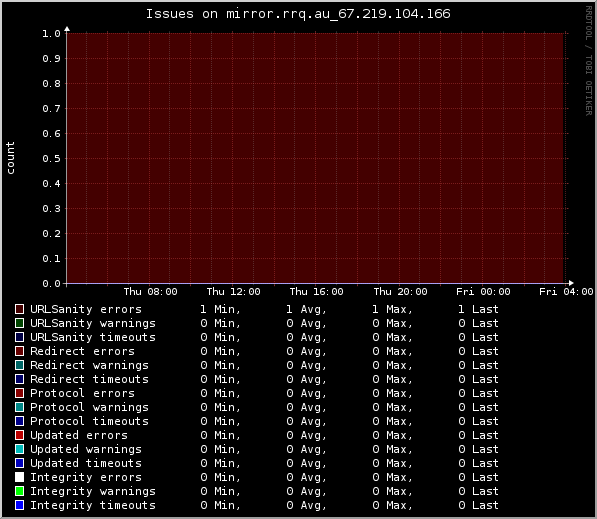Click the Integrity errors white swatch

(19, 477)
